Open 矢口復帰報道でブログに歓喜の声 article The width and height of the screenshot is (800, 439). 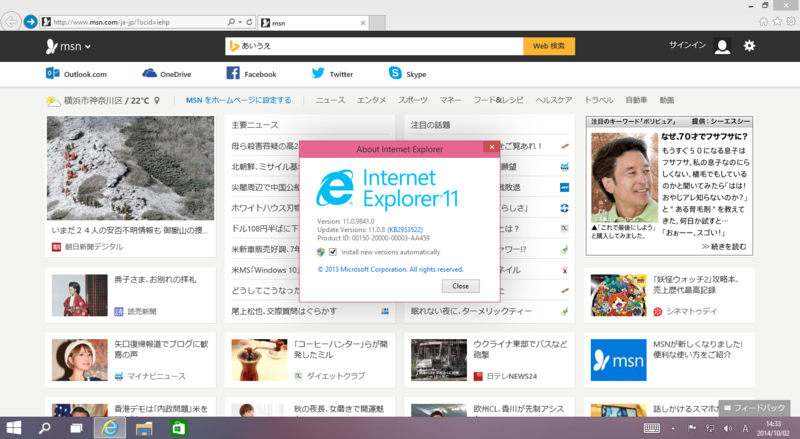(x=161, y=349)
